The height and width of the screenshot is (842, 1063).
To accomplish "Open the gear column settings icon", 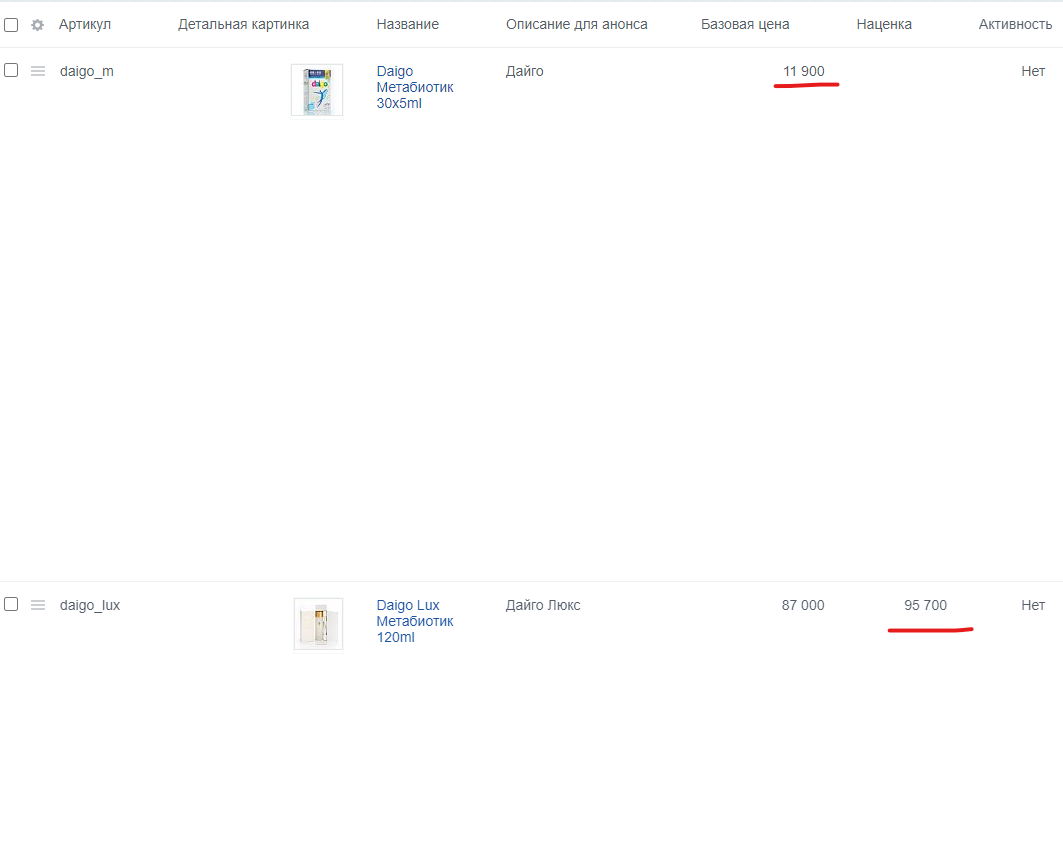I will tap(37, 25).
